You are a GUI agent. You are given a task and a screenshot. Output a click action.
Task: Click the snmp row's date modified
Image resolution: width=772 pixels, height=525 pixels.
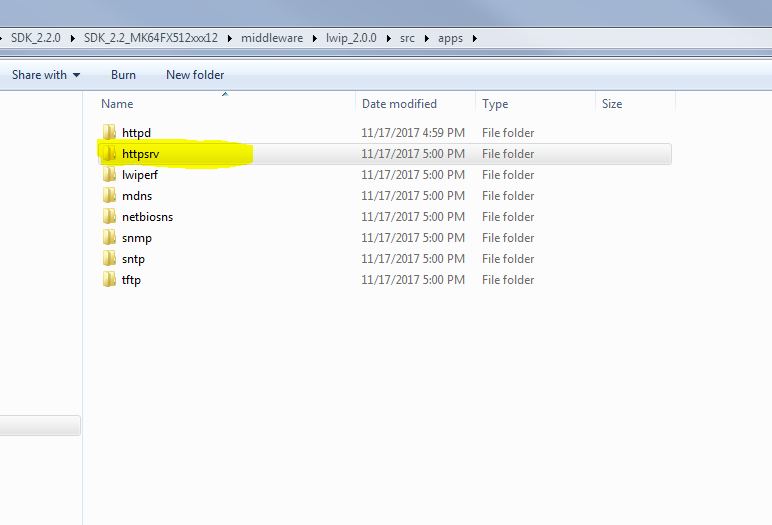point(413,238)
